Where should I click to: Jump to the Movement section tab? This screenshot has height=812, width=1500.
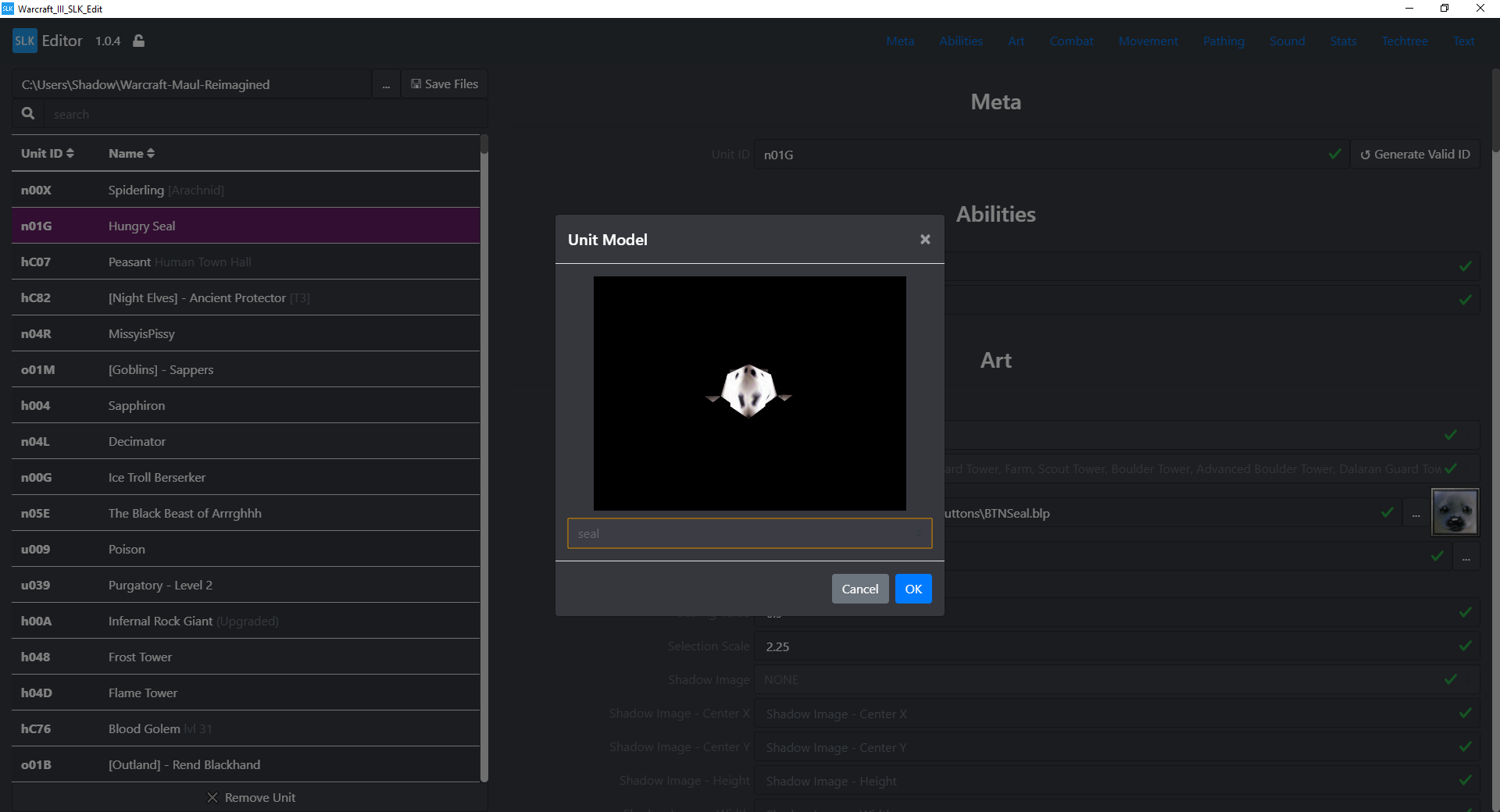click(1148, 41)
